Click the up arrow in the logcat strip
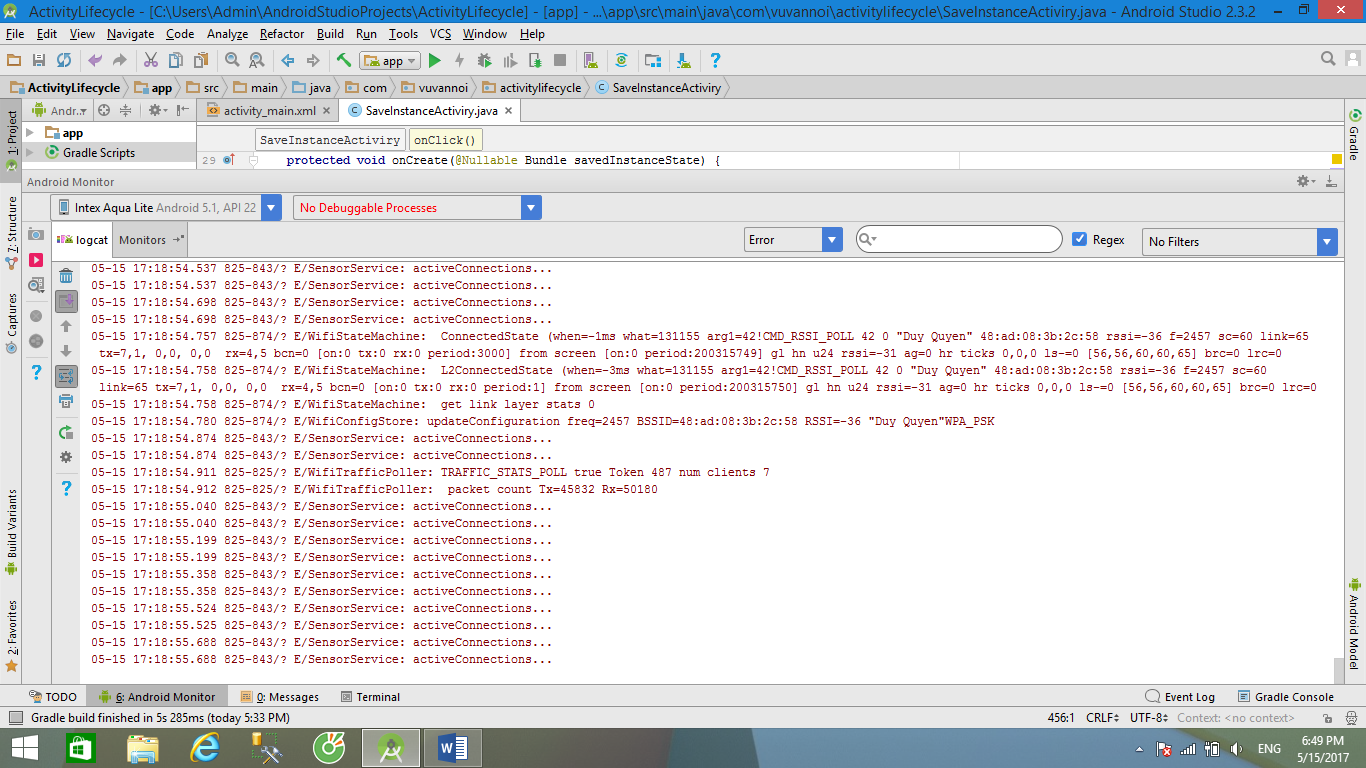 pyautogui.click(x=66, y=326)
